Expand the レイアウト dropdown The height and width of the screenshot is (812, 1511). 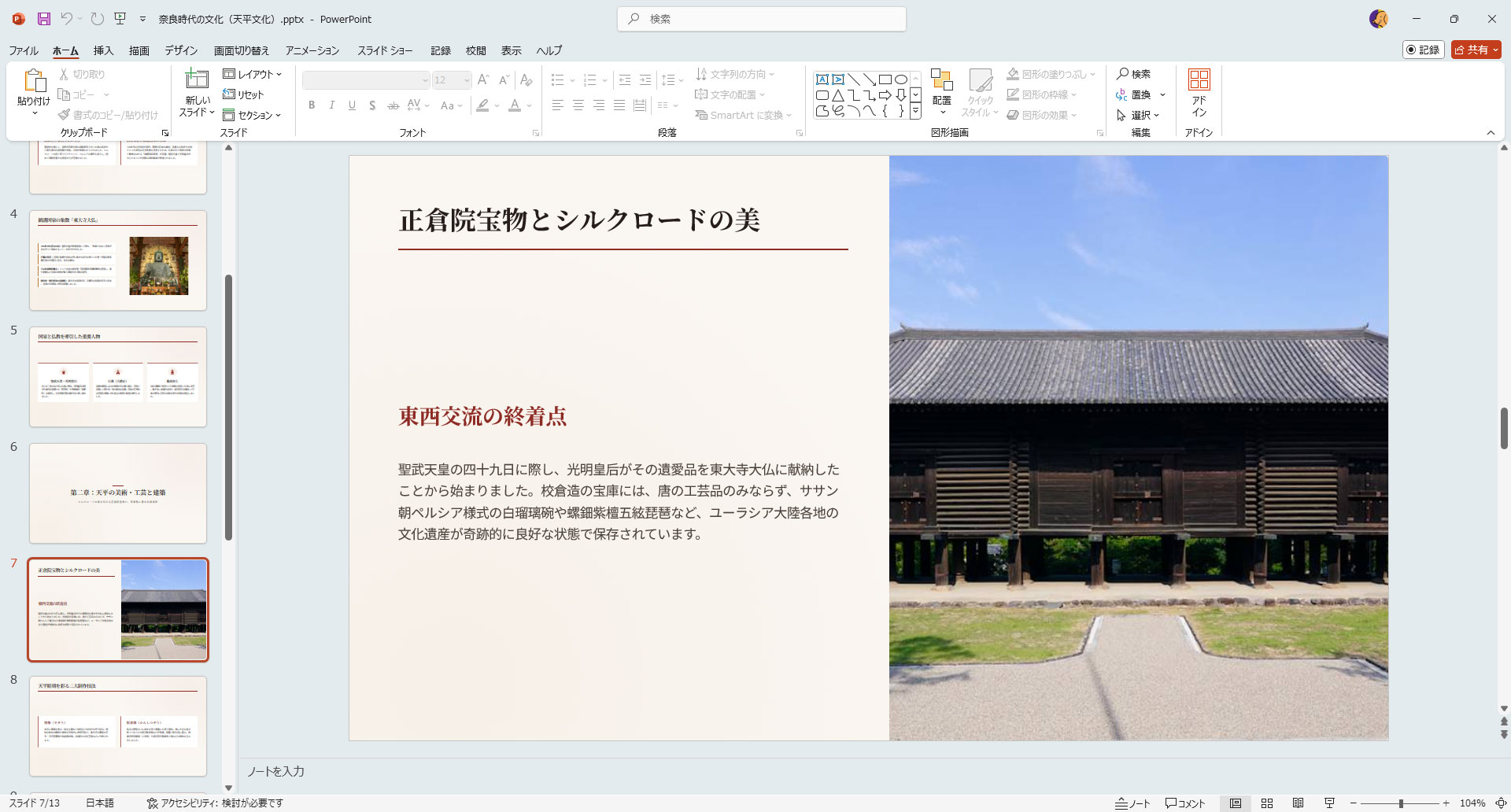pos(252,74)
